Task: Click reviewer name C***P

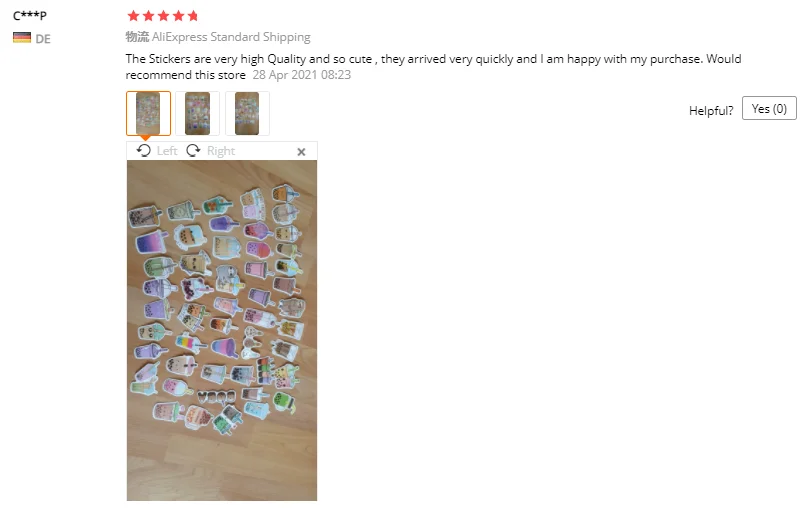Action: pyautogui.click(x=30, y=15)
